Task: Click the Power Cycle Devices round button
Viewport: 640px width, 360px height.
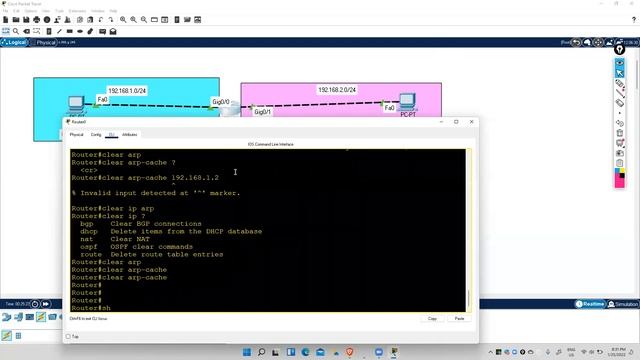Action: point(35,304)
